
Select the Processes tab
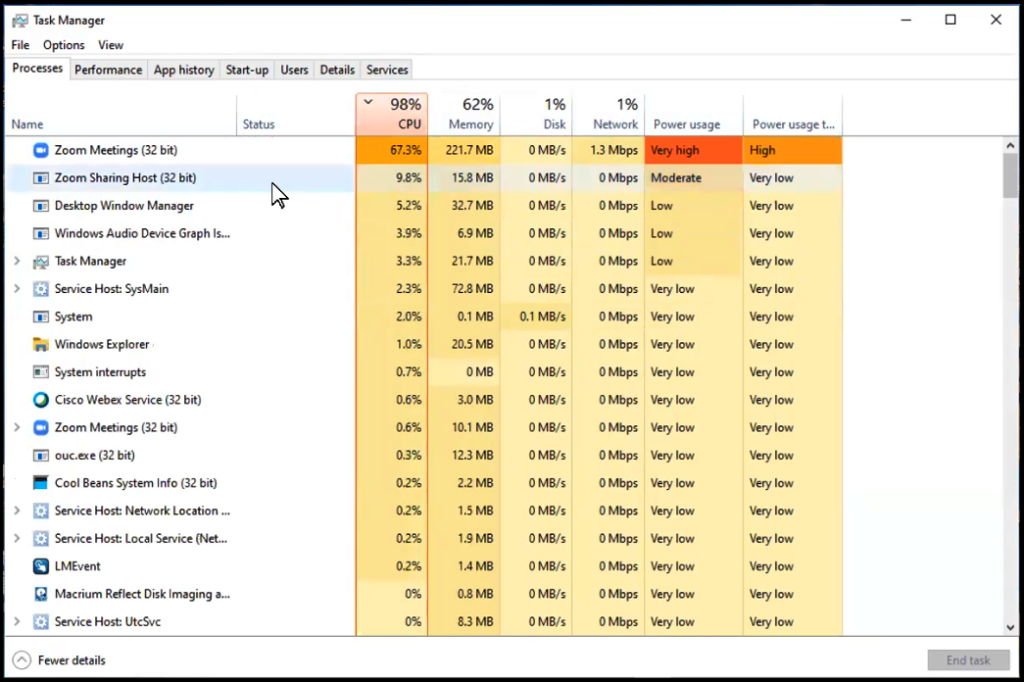point(37,69)
